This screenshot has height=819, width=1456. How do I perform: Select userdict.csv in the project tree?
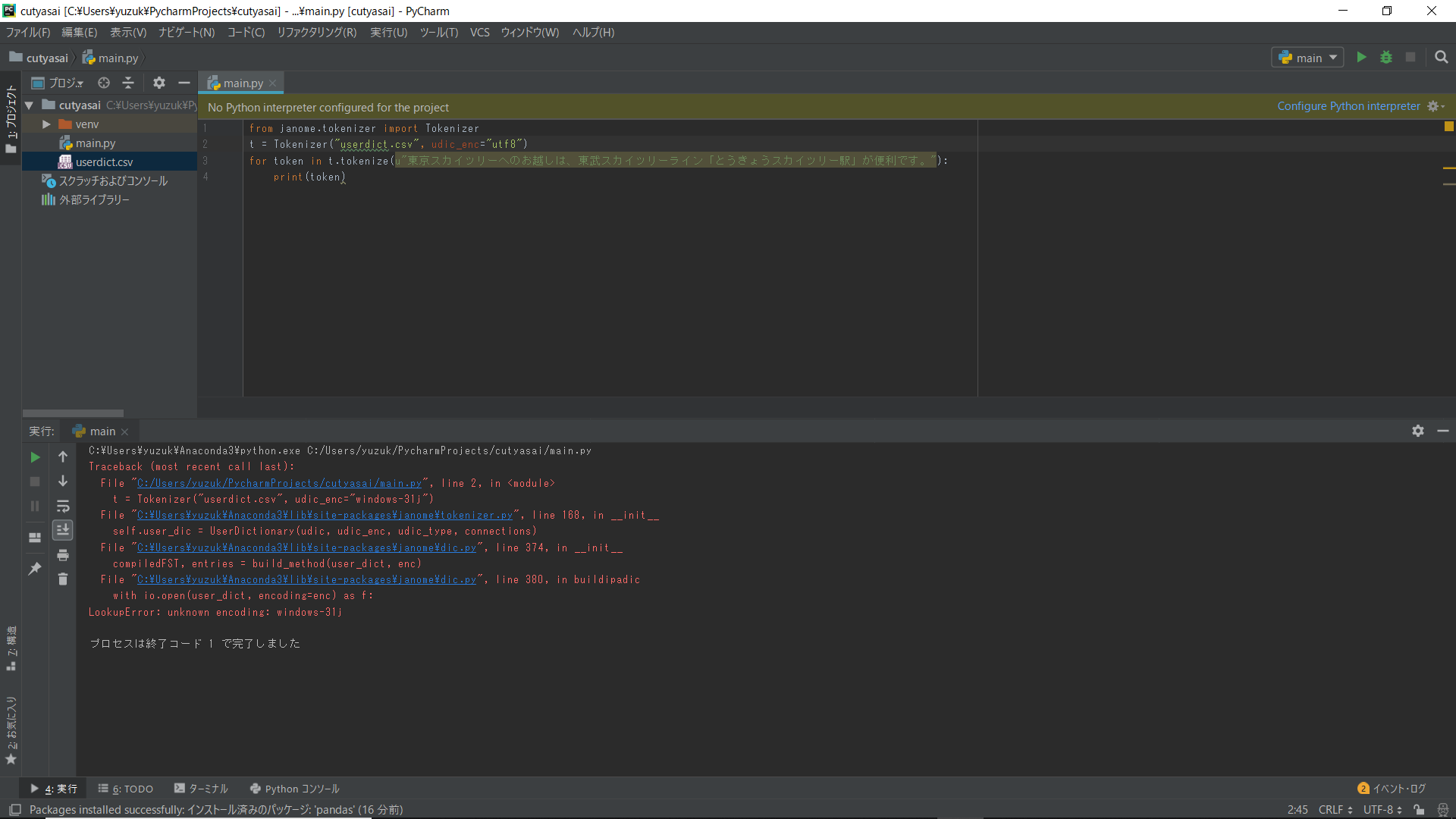[104, 162]
